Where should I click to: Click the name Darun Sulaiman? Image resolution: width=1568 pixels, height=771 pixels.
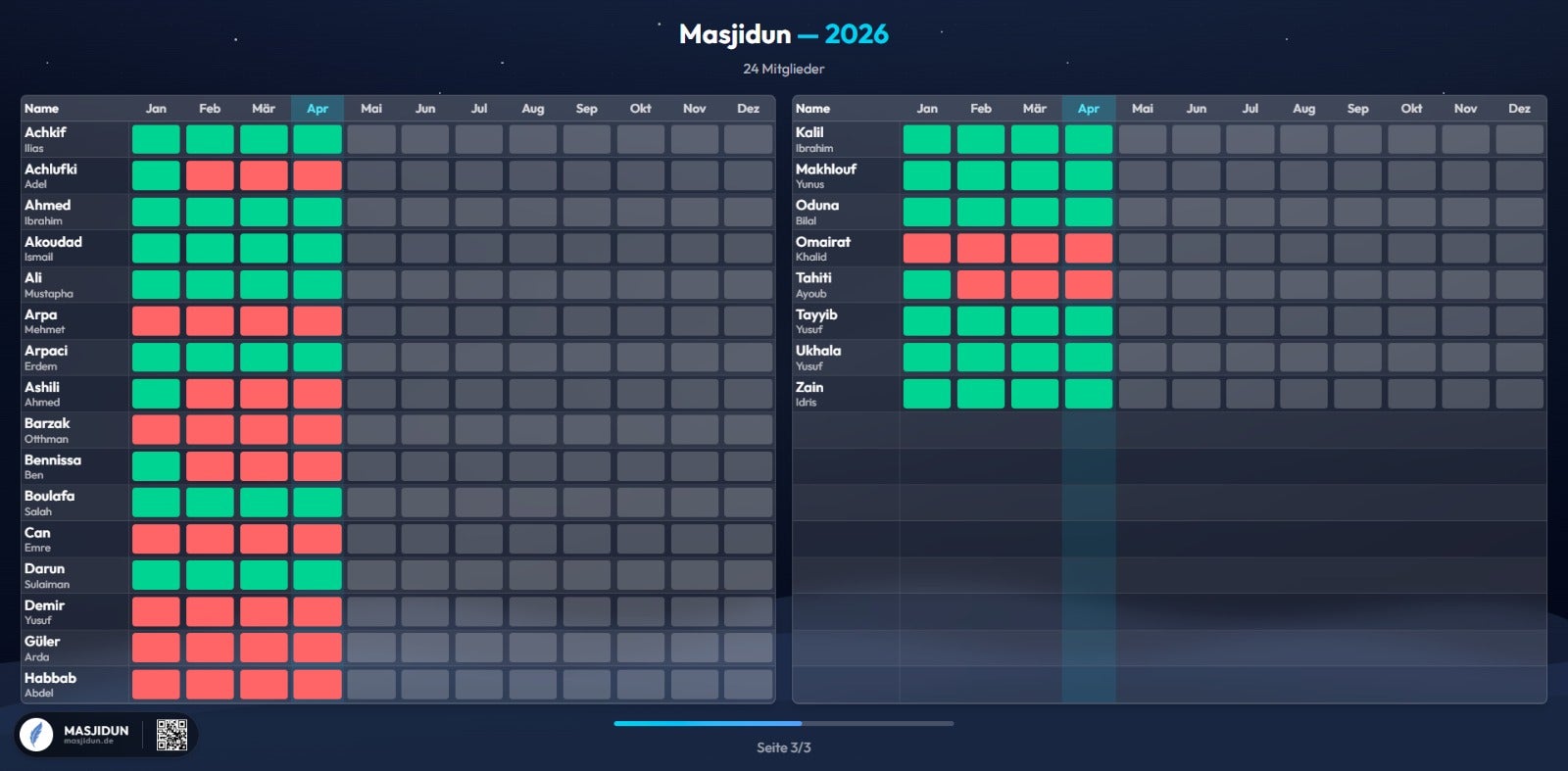47,575
